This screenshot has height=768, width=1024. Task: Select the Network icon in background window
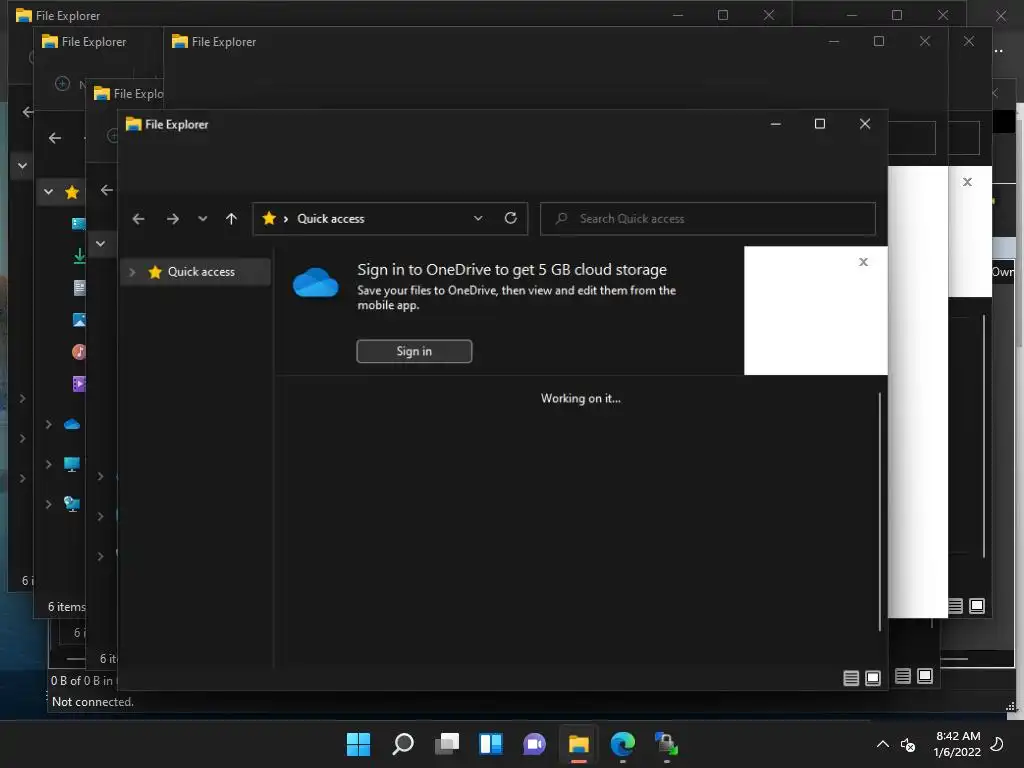[x=72, y=504]
